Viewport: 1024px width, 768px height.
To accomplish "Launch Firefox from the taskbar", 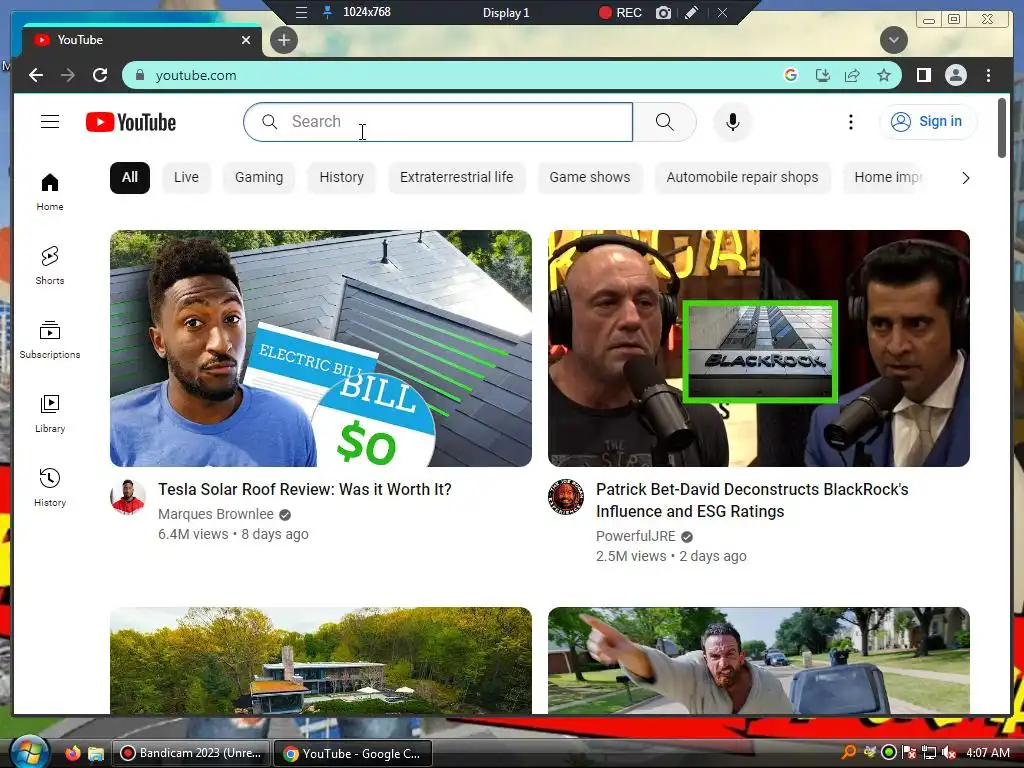I will coord(72,753).
